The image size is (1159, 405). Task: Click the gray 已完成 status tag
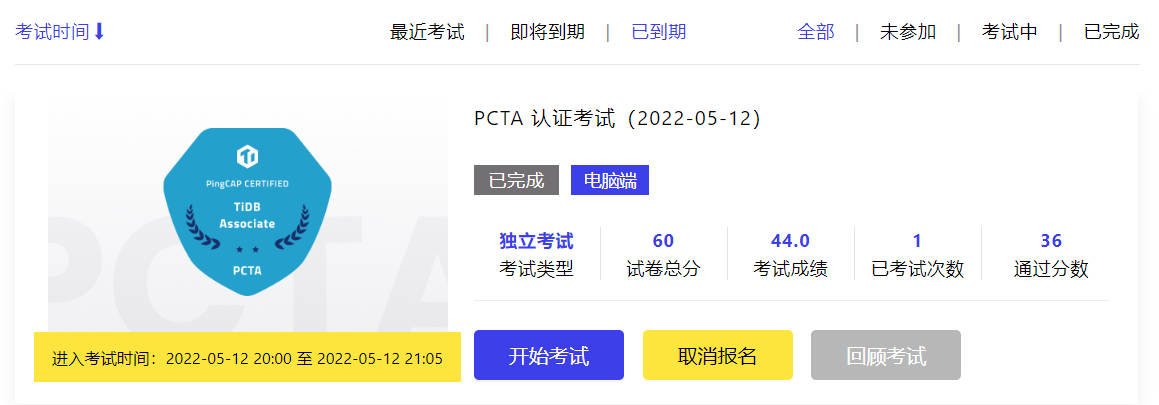tap(516, 180)
